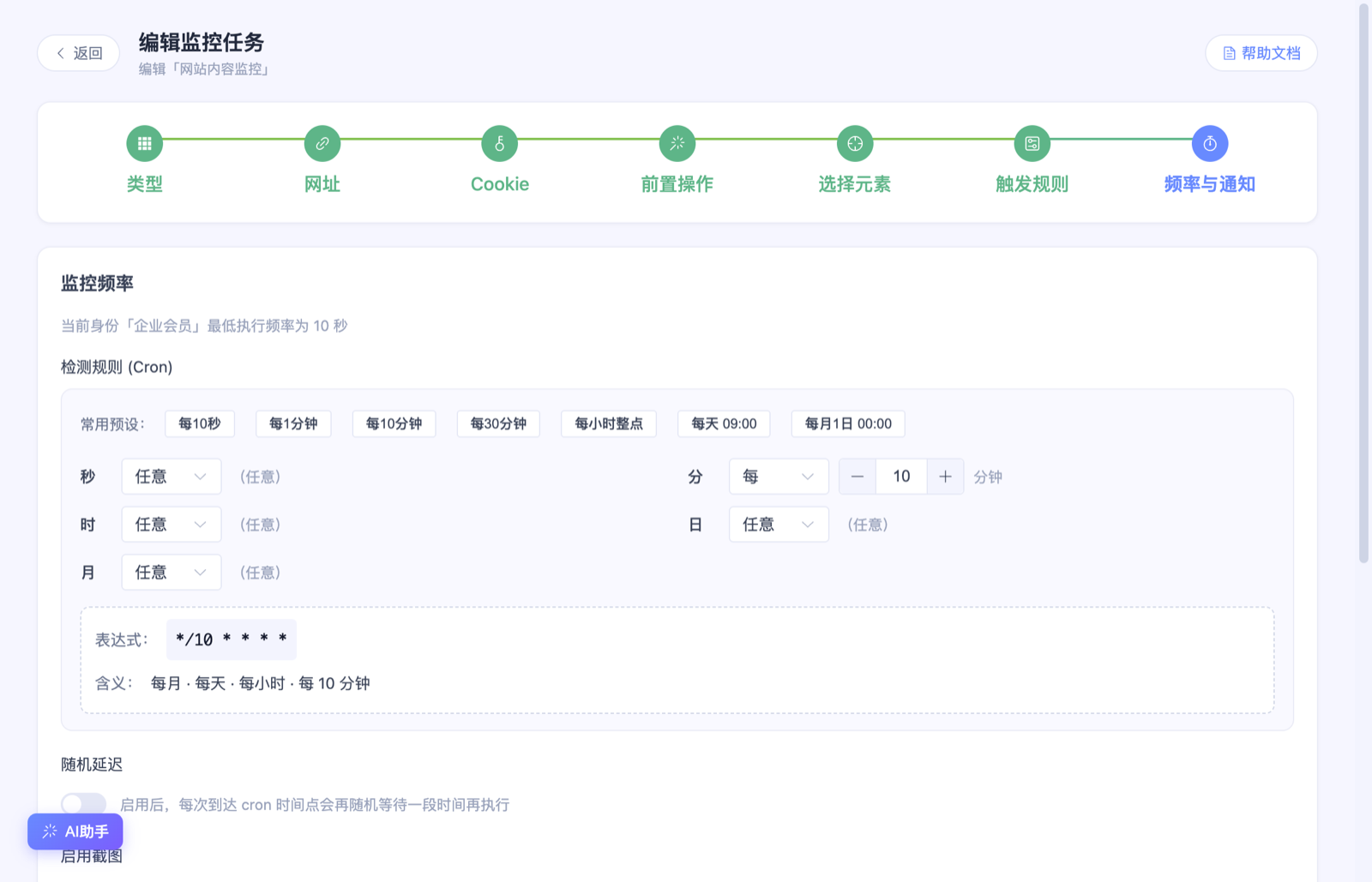Click the page vertical scrollbar
Screen dimensions: 1372x882
click(1364, 283)
